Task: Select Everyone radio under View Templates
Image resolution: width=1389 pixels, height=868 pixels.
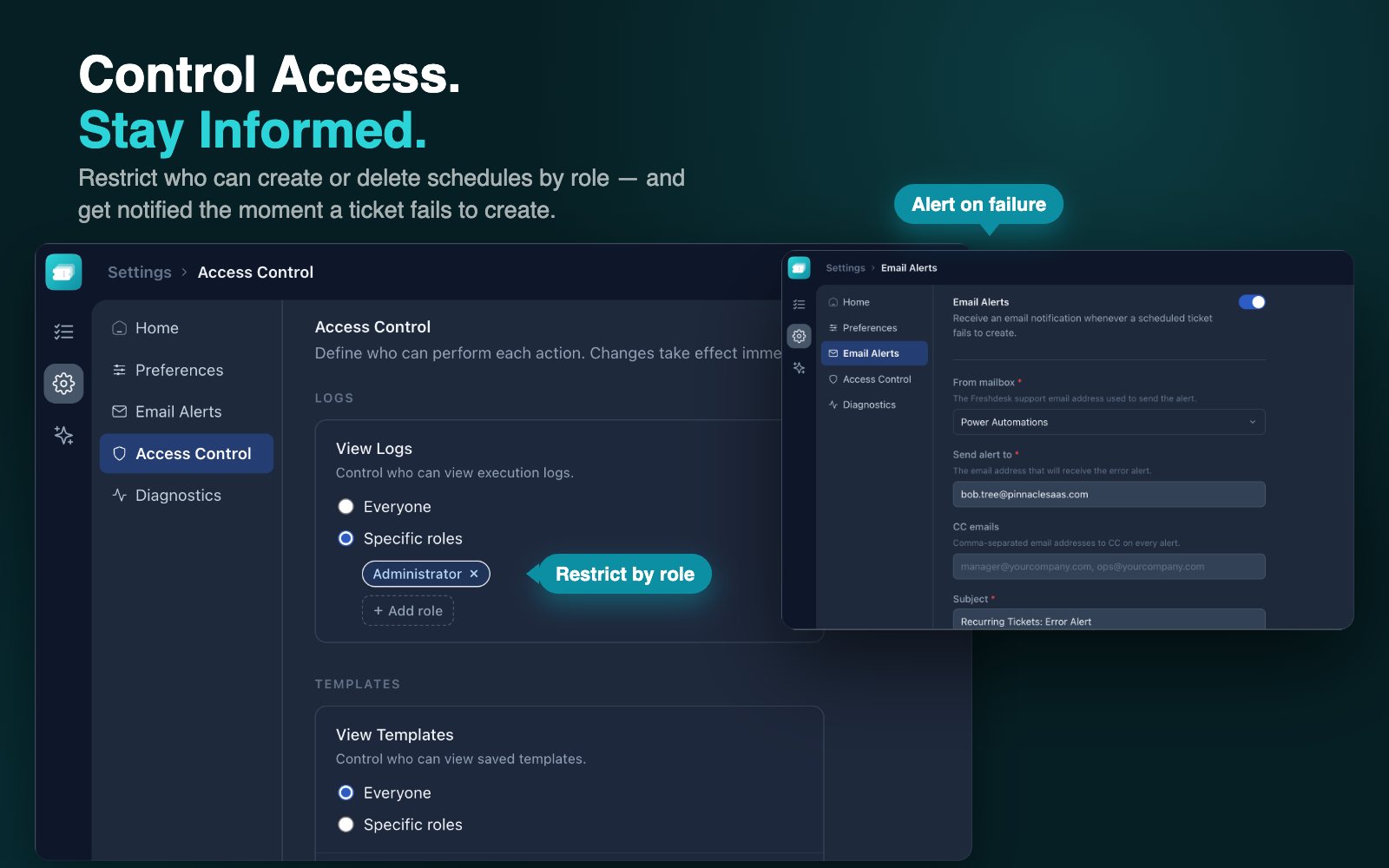Action: point(346,792)
